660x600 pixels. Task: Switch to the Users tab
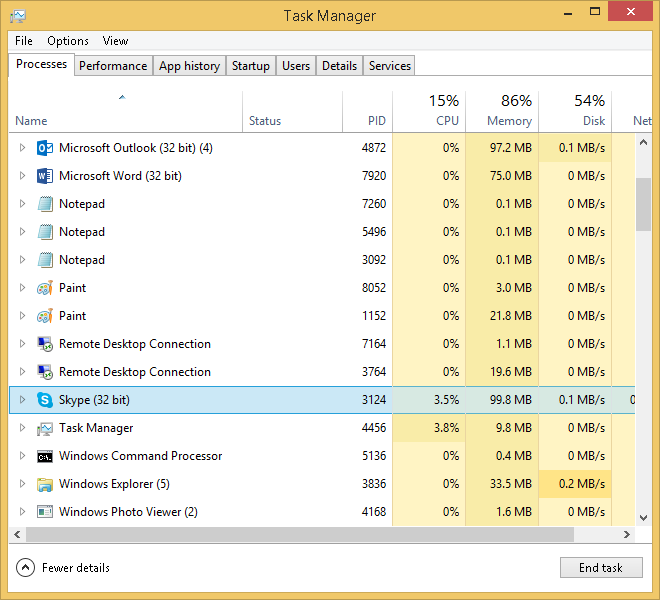pos(296,66)
